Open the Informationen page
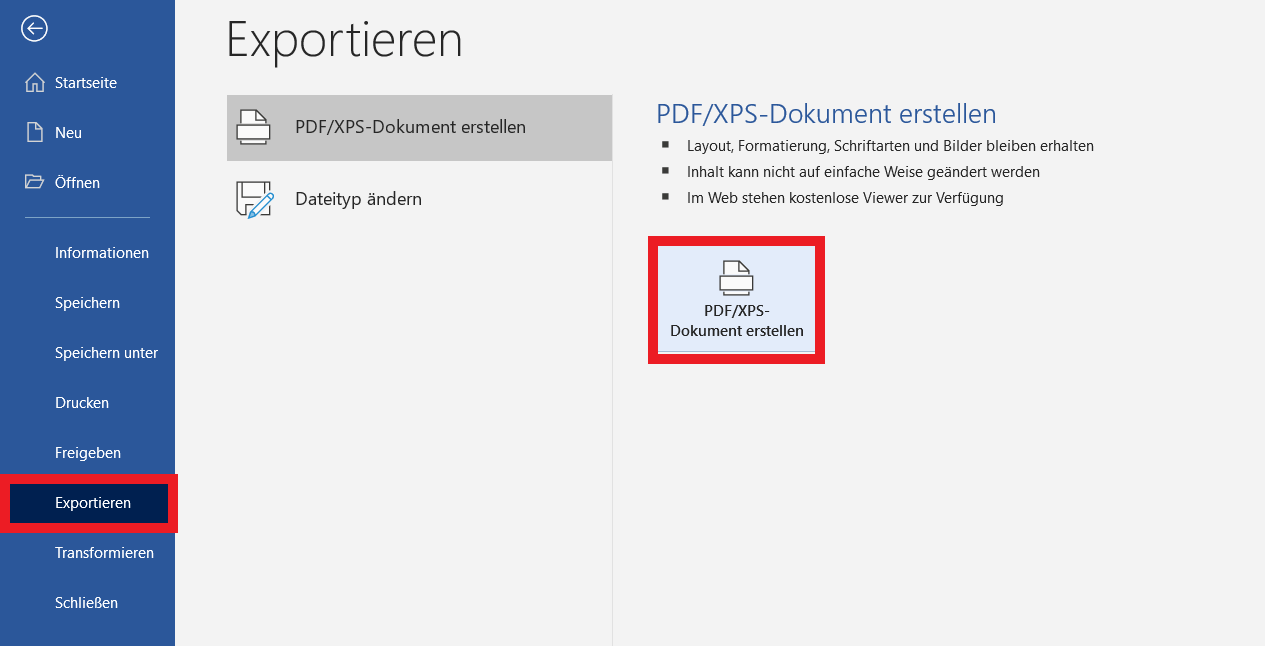This screenshot has height=646, width=1265. [x=101, y=253]
